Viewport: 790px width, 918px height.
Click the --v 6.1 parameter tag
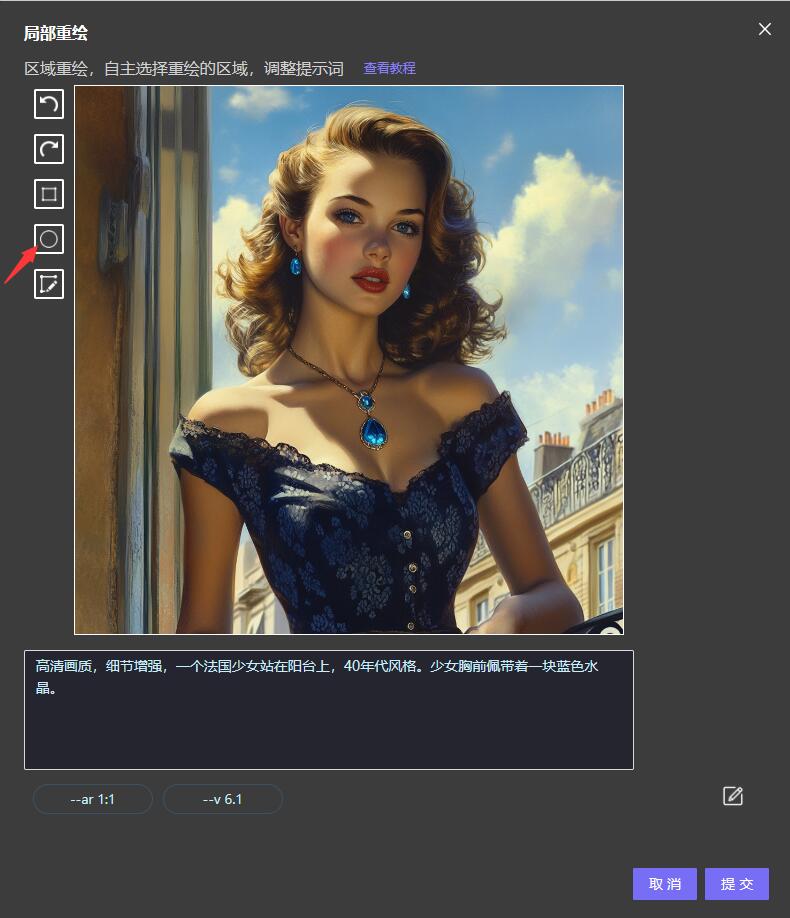223,799
